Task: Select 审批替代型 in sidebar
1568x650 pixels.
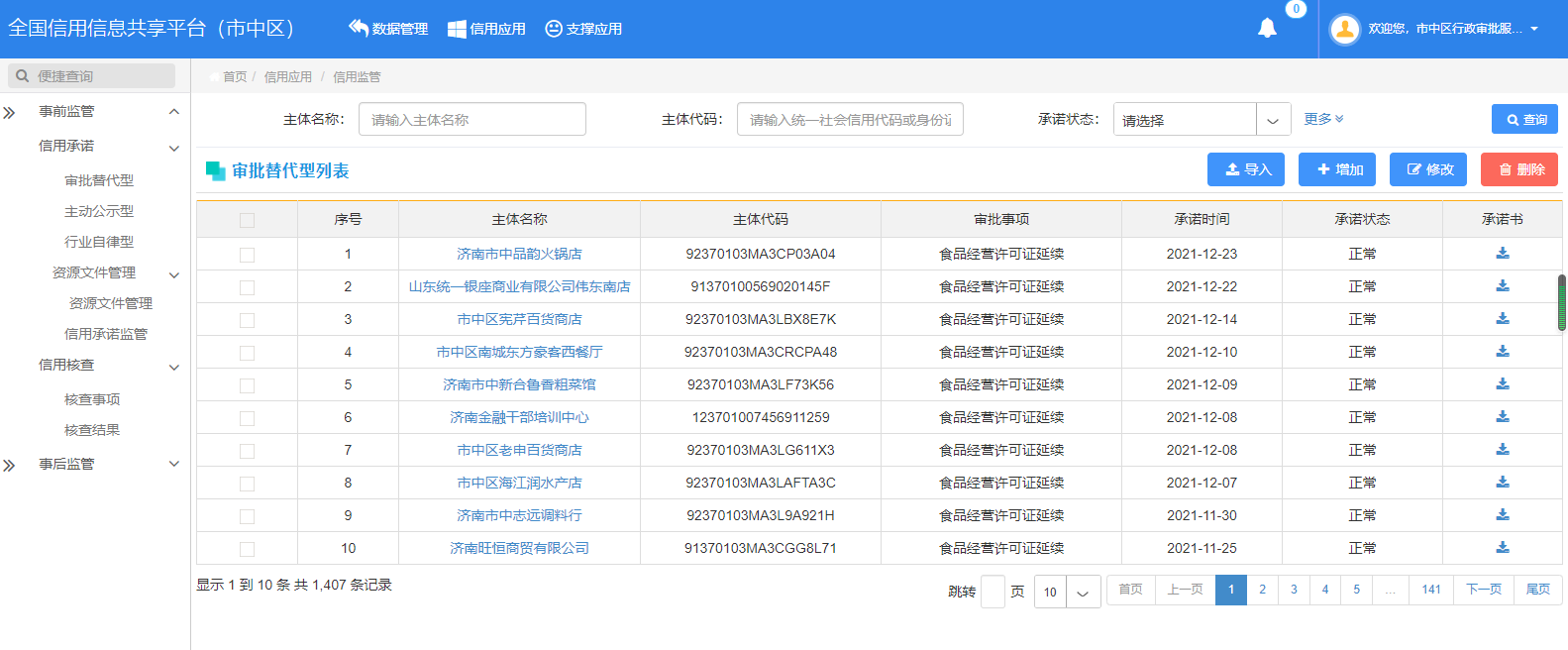Action: coord(99,180)
